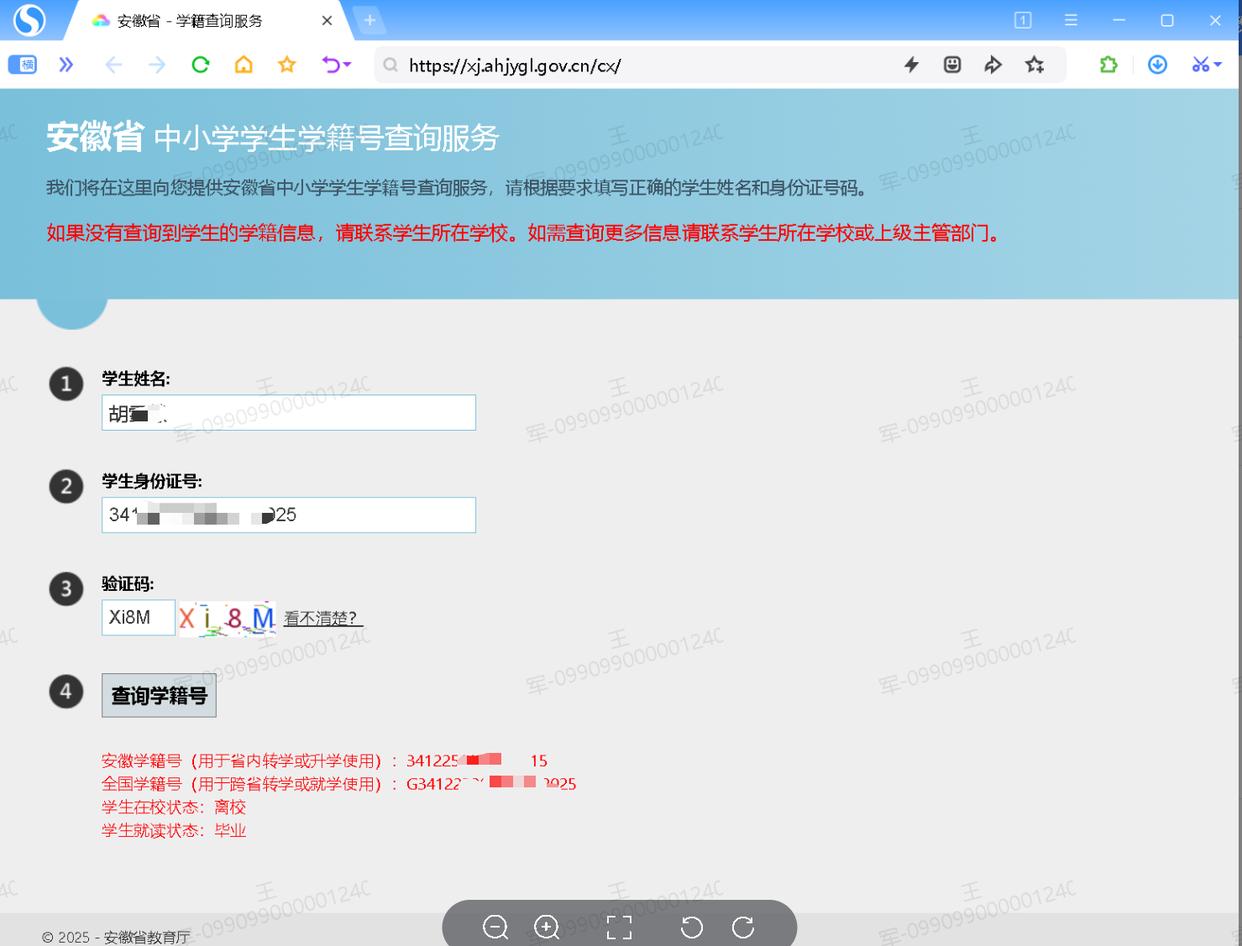Click the 看不清楚? captcha refresh link
The width and height of the screenshot is (1242, 946).
[322, 619]
